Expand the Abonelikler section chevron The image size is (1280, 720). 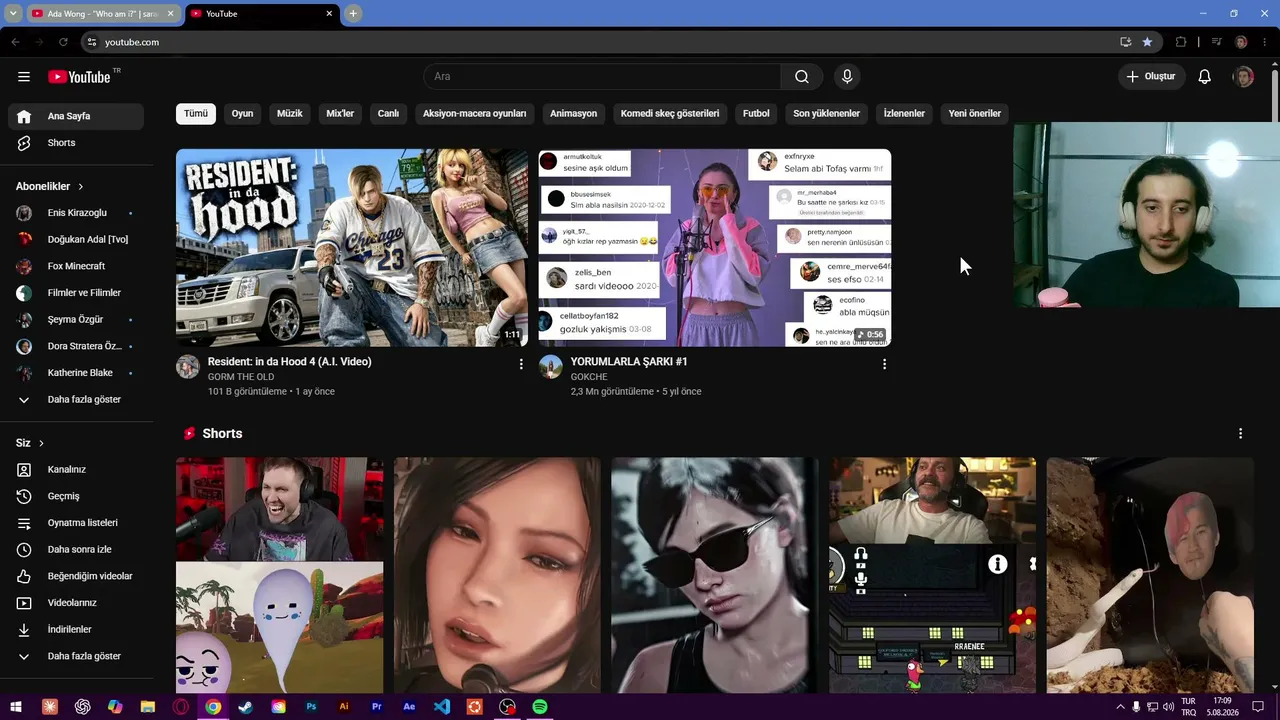pos(81,187)
